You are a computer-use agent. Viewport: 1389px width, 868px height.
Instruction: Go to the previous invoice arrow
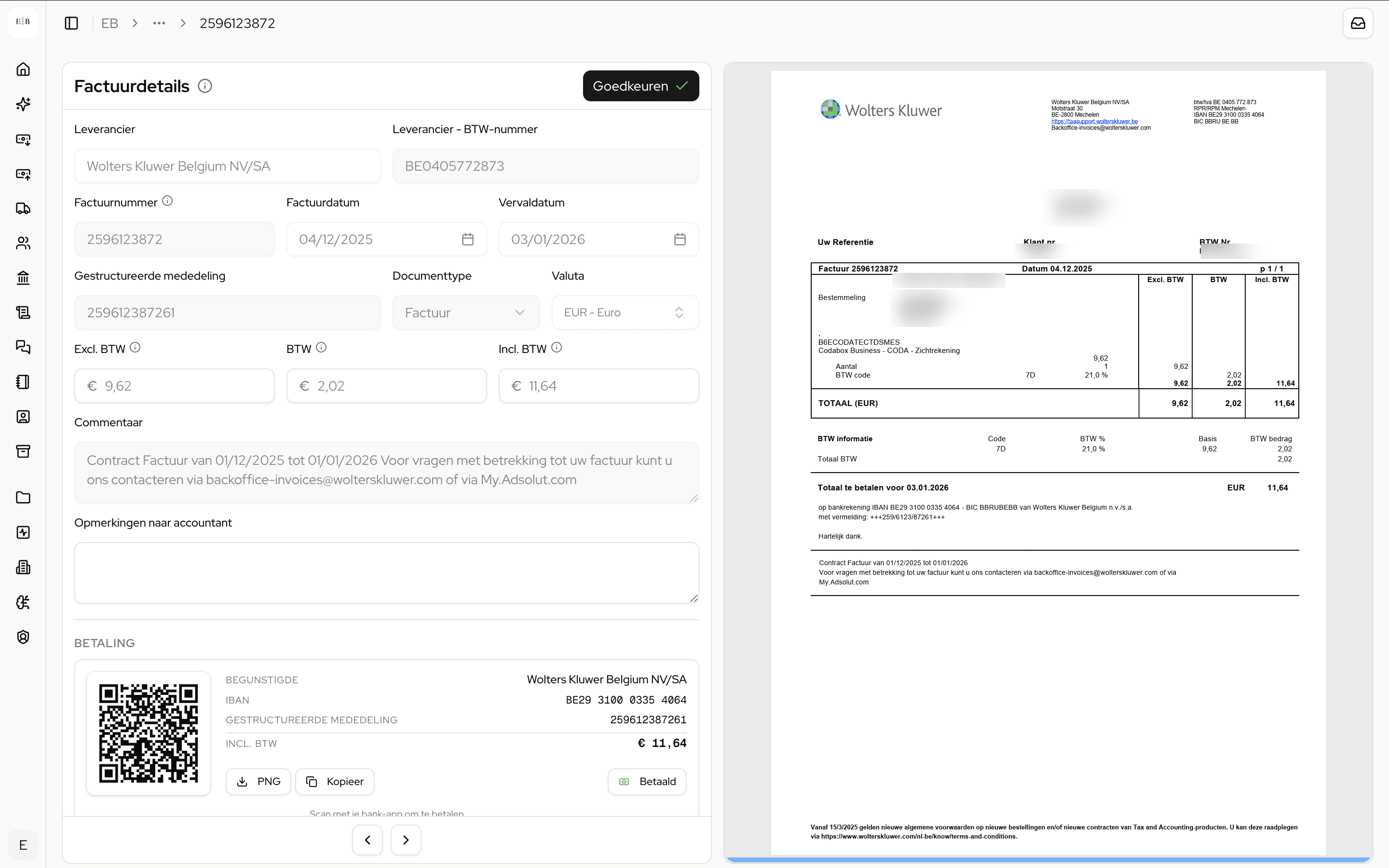click(x=368, y=840)
